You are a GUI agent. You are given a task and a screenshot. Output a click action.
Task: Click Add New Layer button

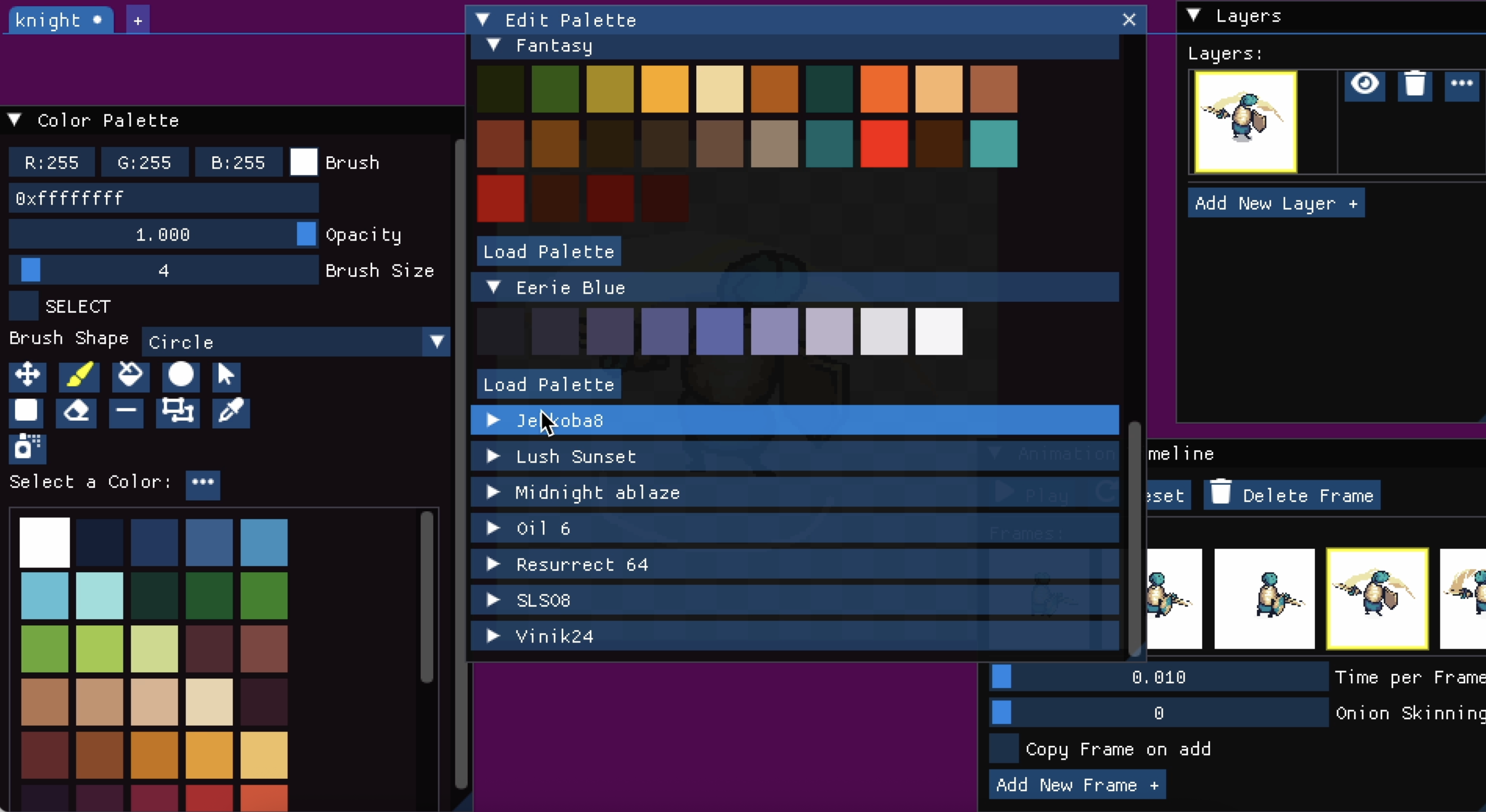(1276, 203)
